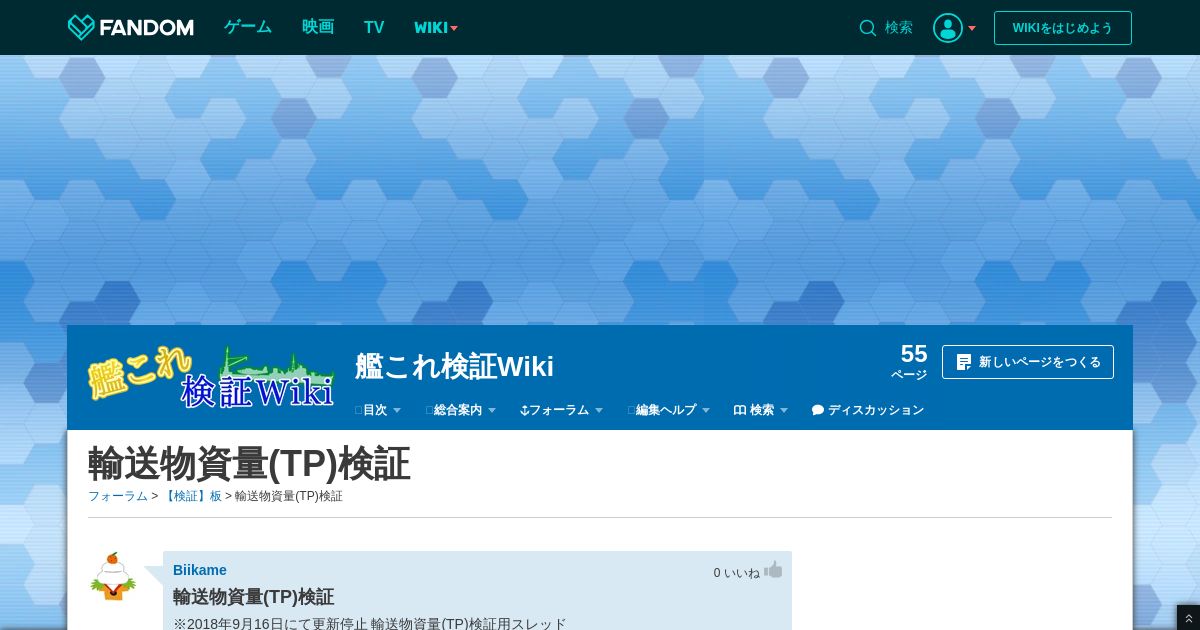The width and height of the screenshot is (1200, 630).
Task: Click the 輸送物資量(TP)検証 page heading
Action: pyautogui.click(x=249, y=464)
